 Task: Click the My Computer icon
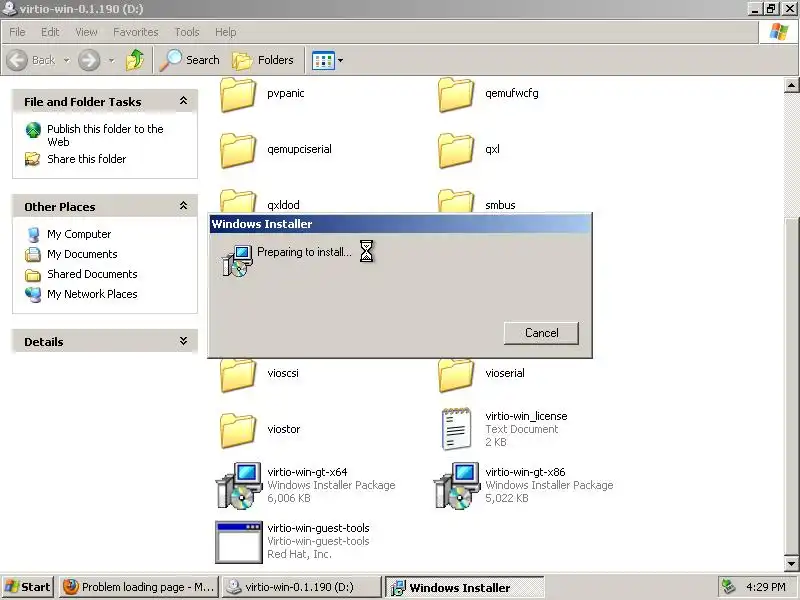pos(34,234)
